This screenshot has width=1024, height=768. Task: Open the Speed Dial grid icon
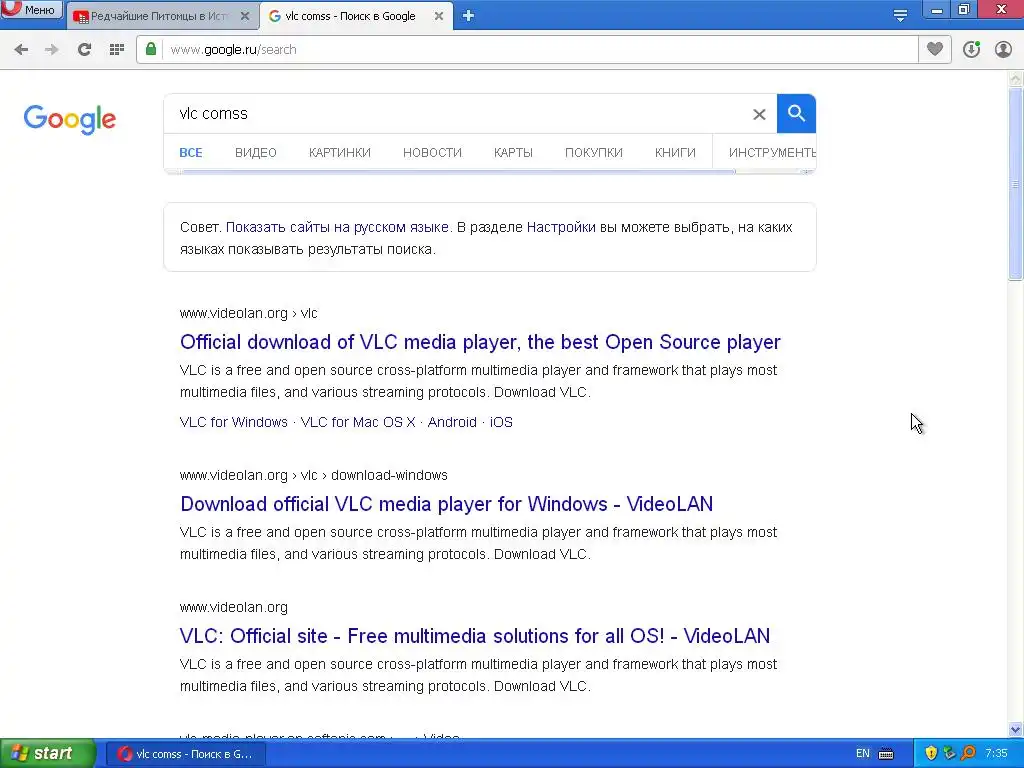tap(117, 50)
